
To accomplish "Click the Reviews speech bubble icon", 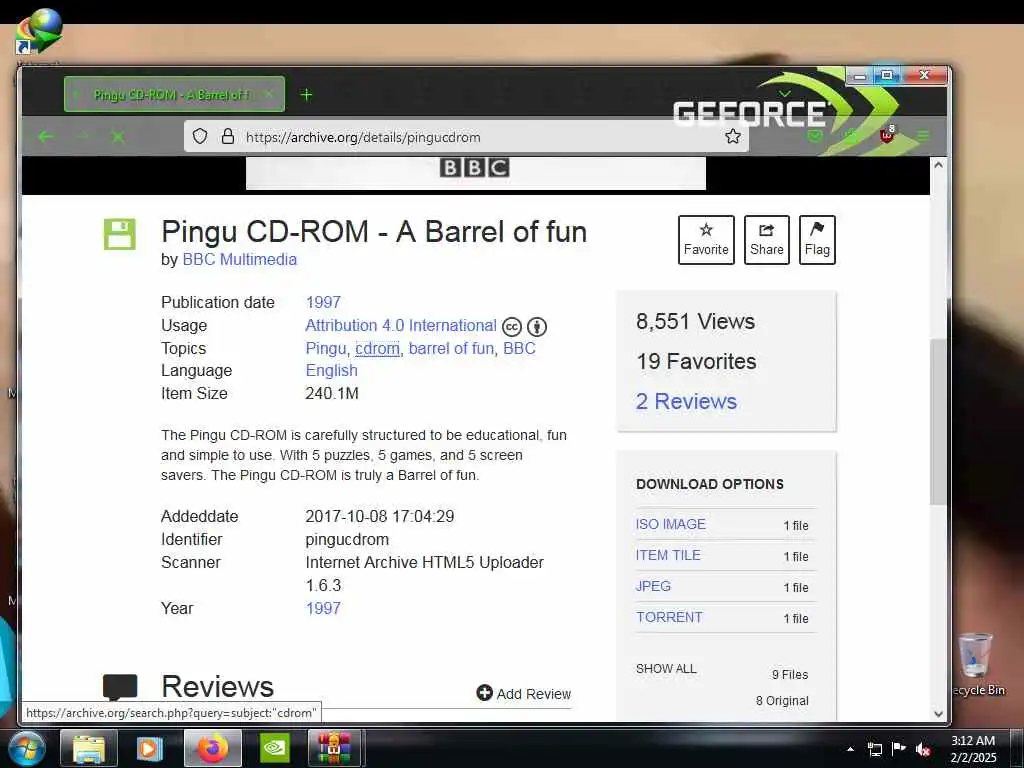I will [x=120, y=687].
